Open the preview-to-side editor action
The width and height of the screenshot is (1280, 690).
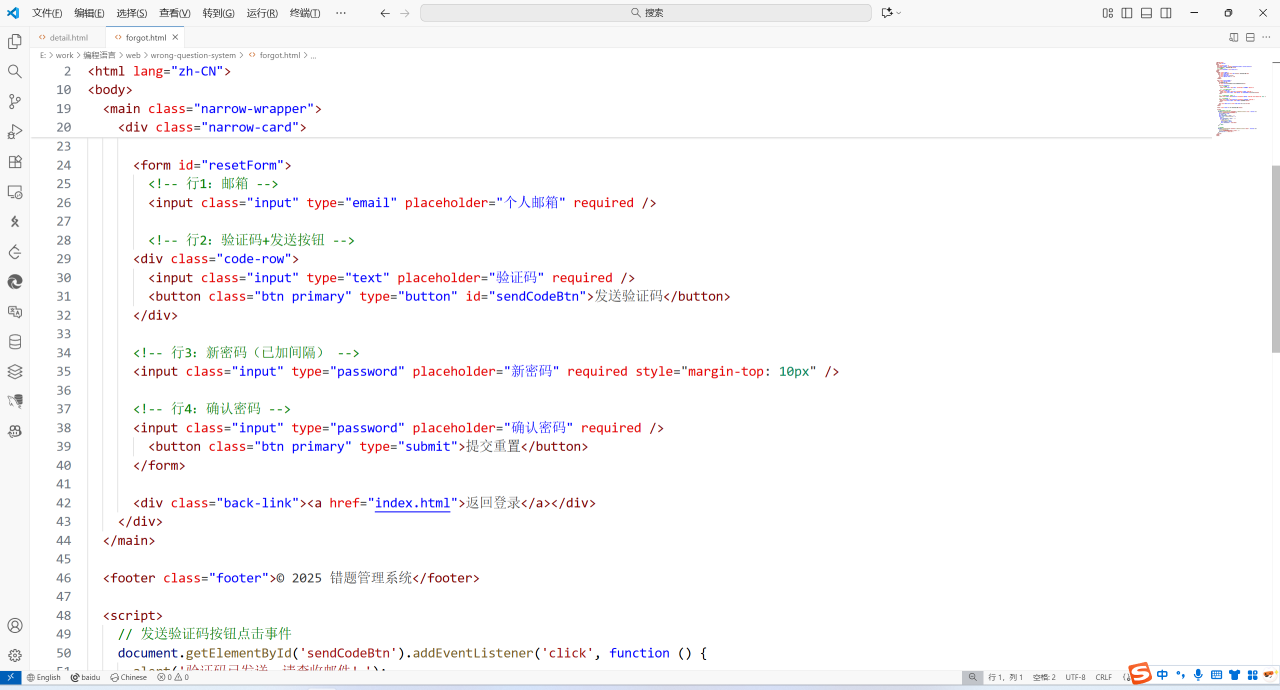[x=1234, y=37]
